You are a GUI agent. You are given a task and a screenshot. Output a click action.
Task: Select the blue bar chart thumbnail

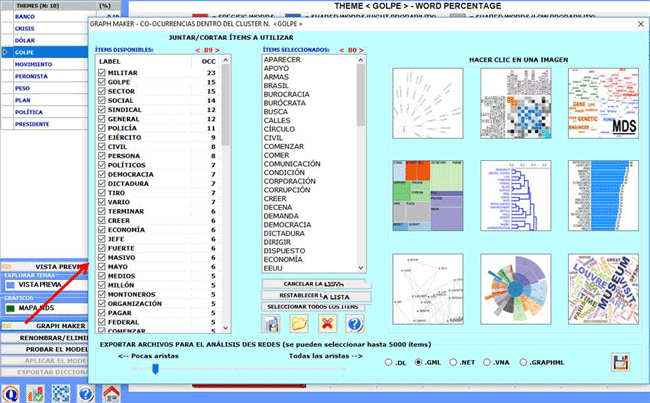pos(603,196)
